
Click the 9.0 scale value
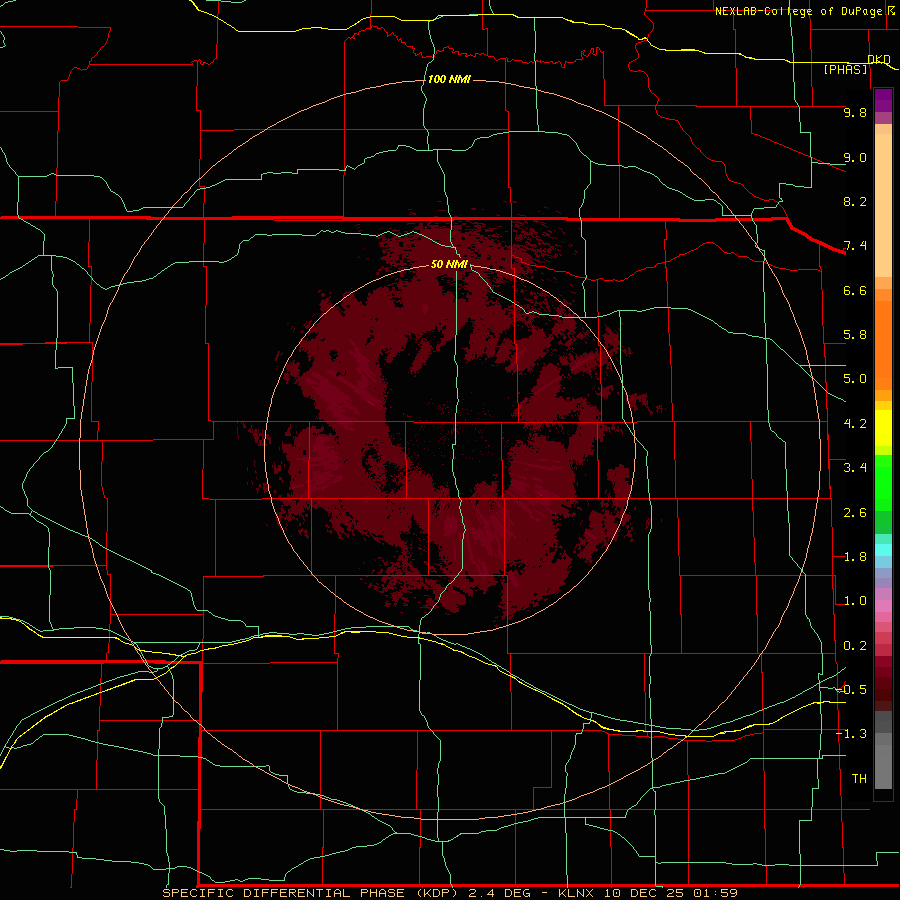(x=855, y=157)
